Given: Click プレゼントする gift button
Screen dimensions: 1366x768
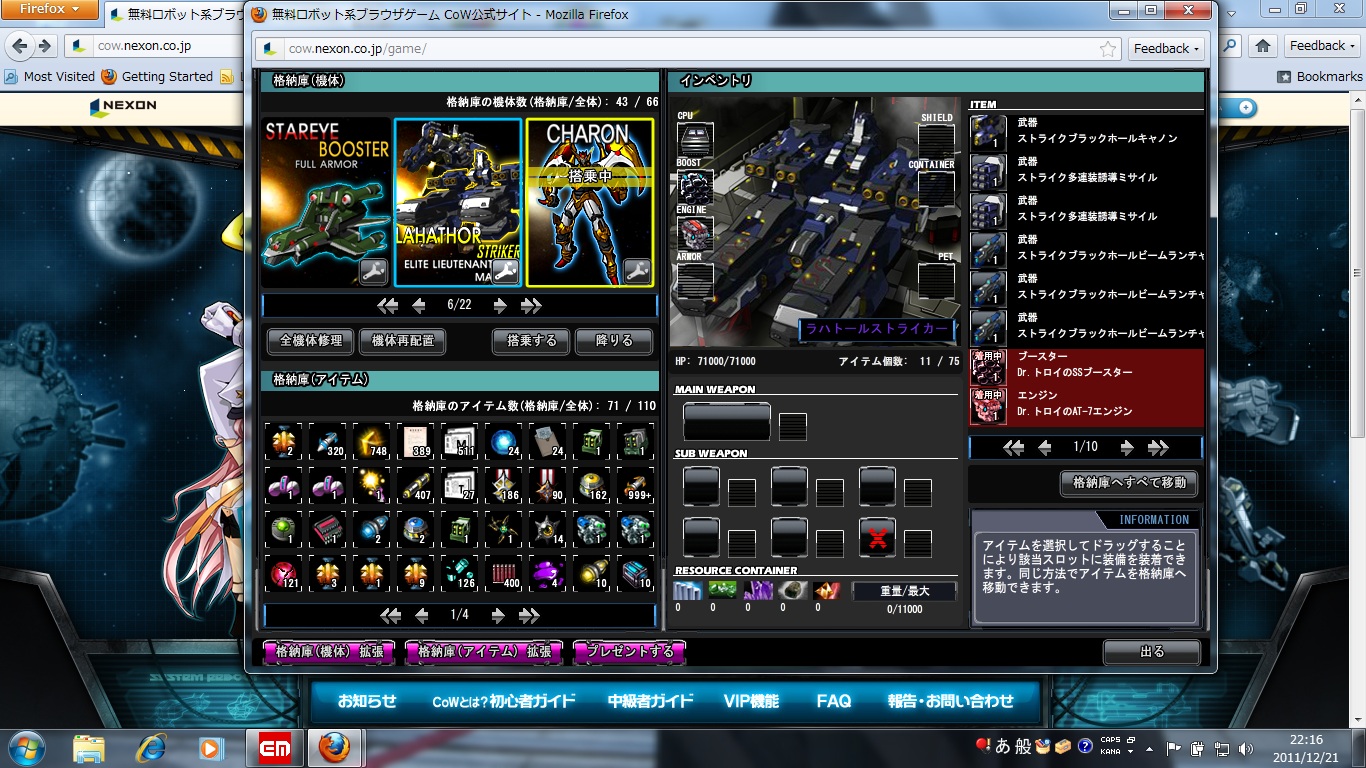Looking at the screenshot, I should (629, 652).
